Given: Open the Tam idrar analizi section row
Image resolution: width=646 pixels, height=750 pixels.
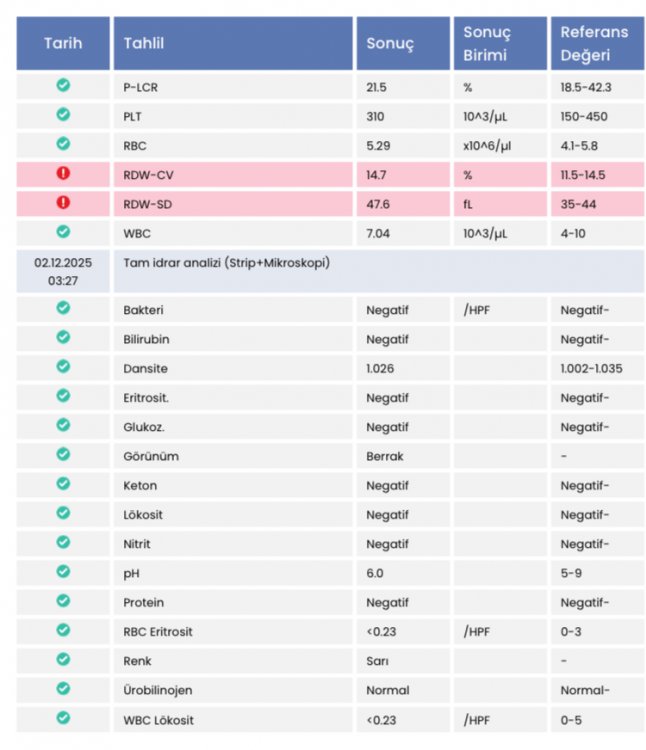Looking at the screenshot, I should pos(379,271).
